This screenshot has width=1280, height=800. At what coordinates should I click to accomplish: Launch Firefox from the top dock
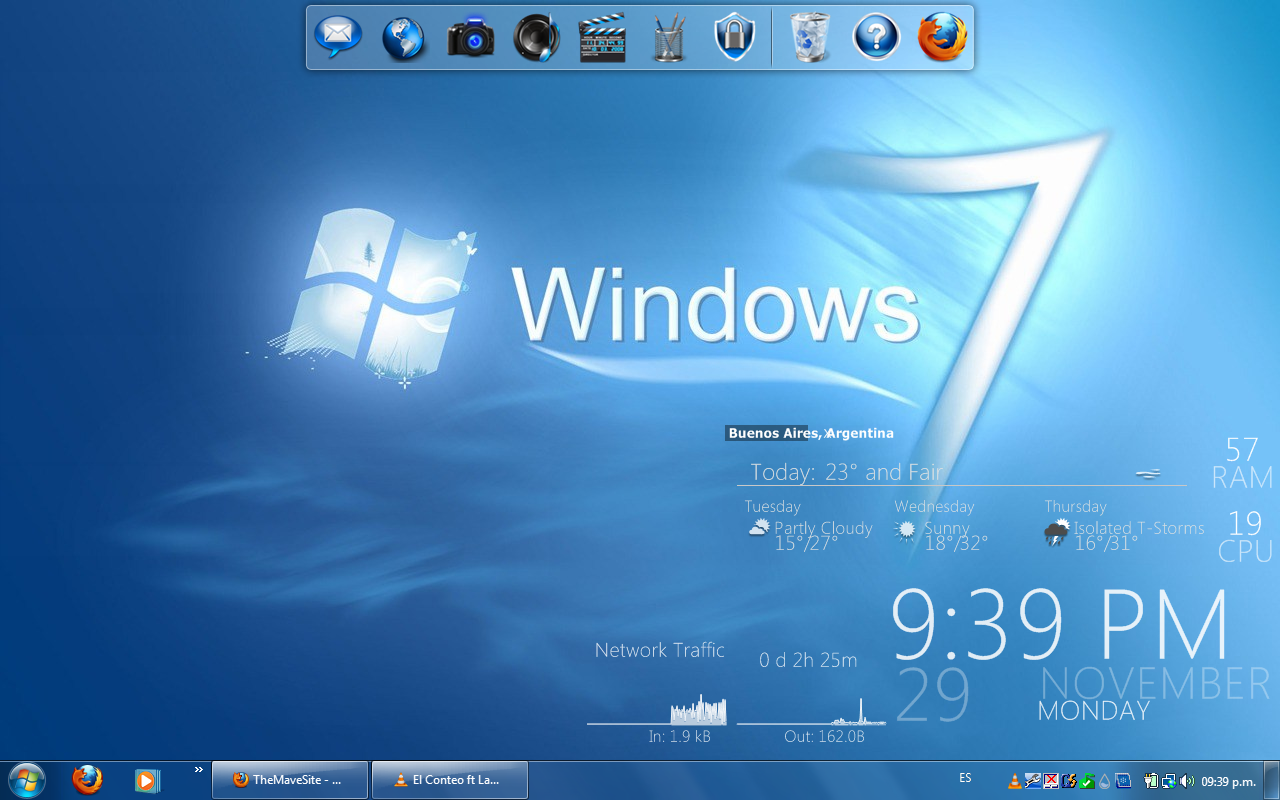click(x=942, y=38)
